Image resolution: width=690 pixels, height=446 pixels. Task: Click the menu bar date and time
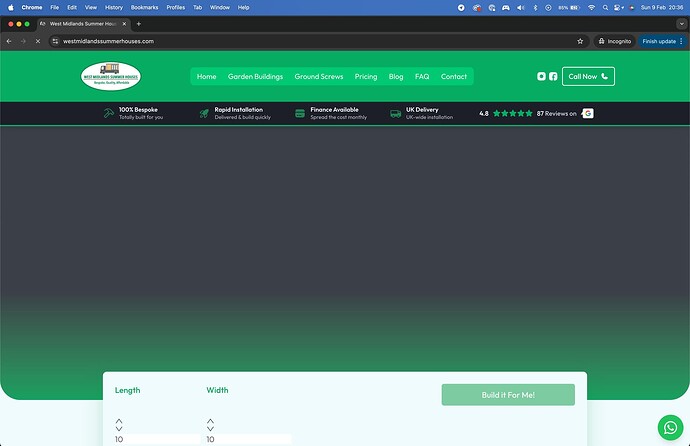(662, 7)
